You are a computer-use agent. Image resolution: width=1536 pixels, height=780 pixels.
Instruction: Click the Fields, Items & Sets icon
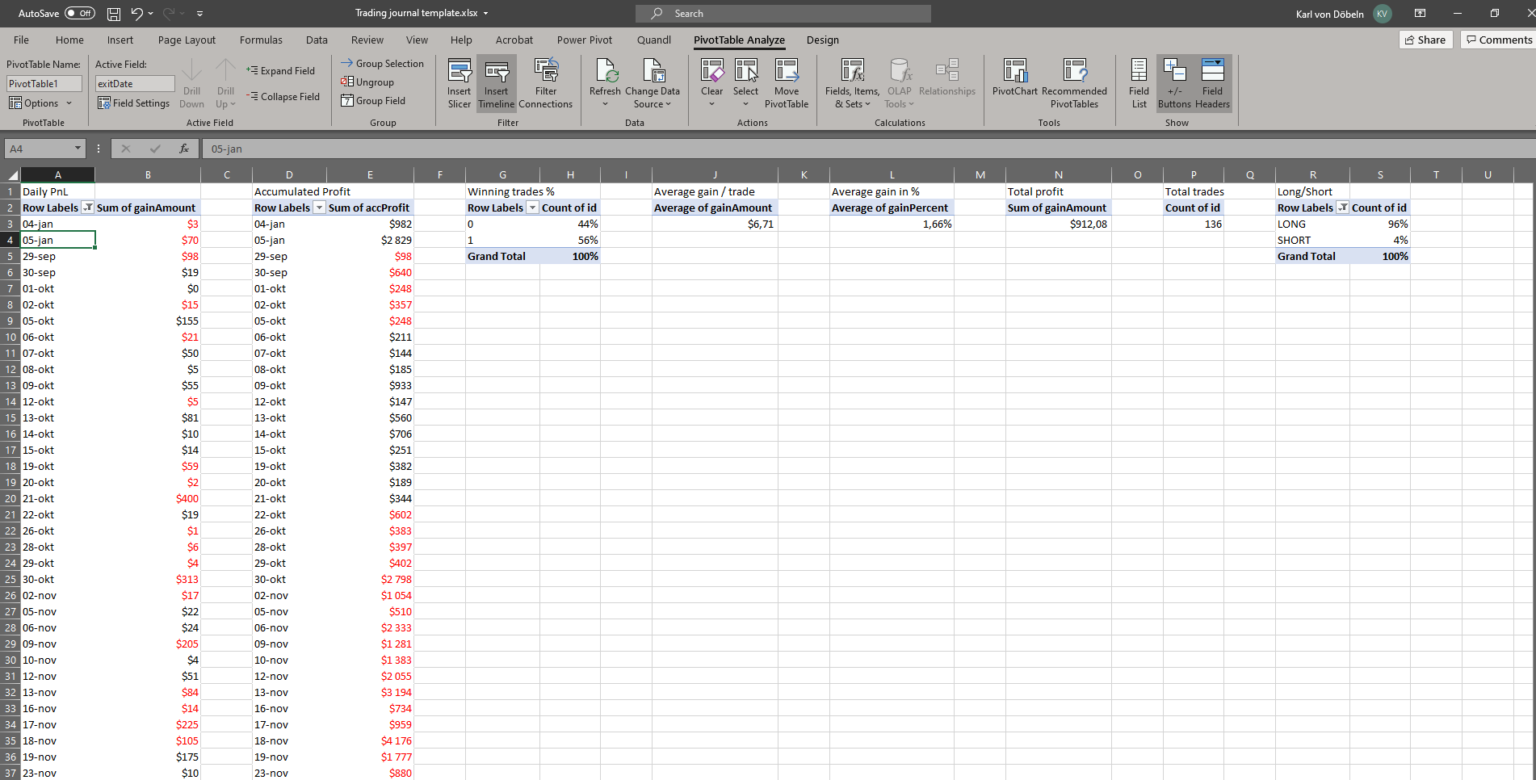coord(851,83)
